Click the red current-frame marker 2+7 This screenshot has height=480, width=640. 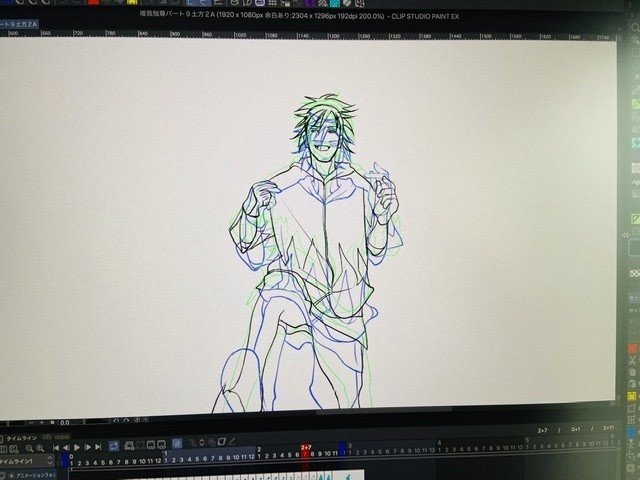click(306, 452)
